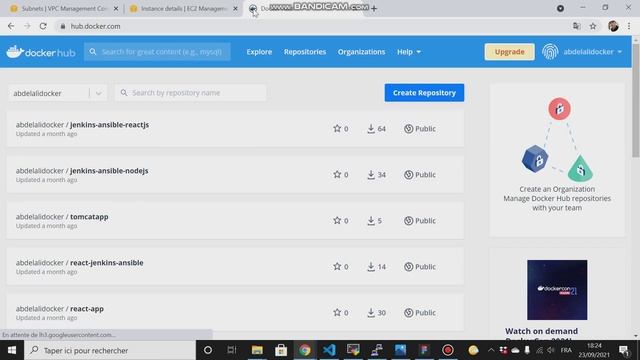
Task: Click the Chrome profile picture
Action: [x=613, y=26]
